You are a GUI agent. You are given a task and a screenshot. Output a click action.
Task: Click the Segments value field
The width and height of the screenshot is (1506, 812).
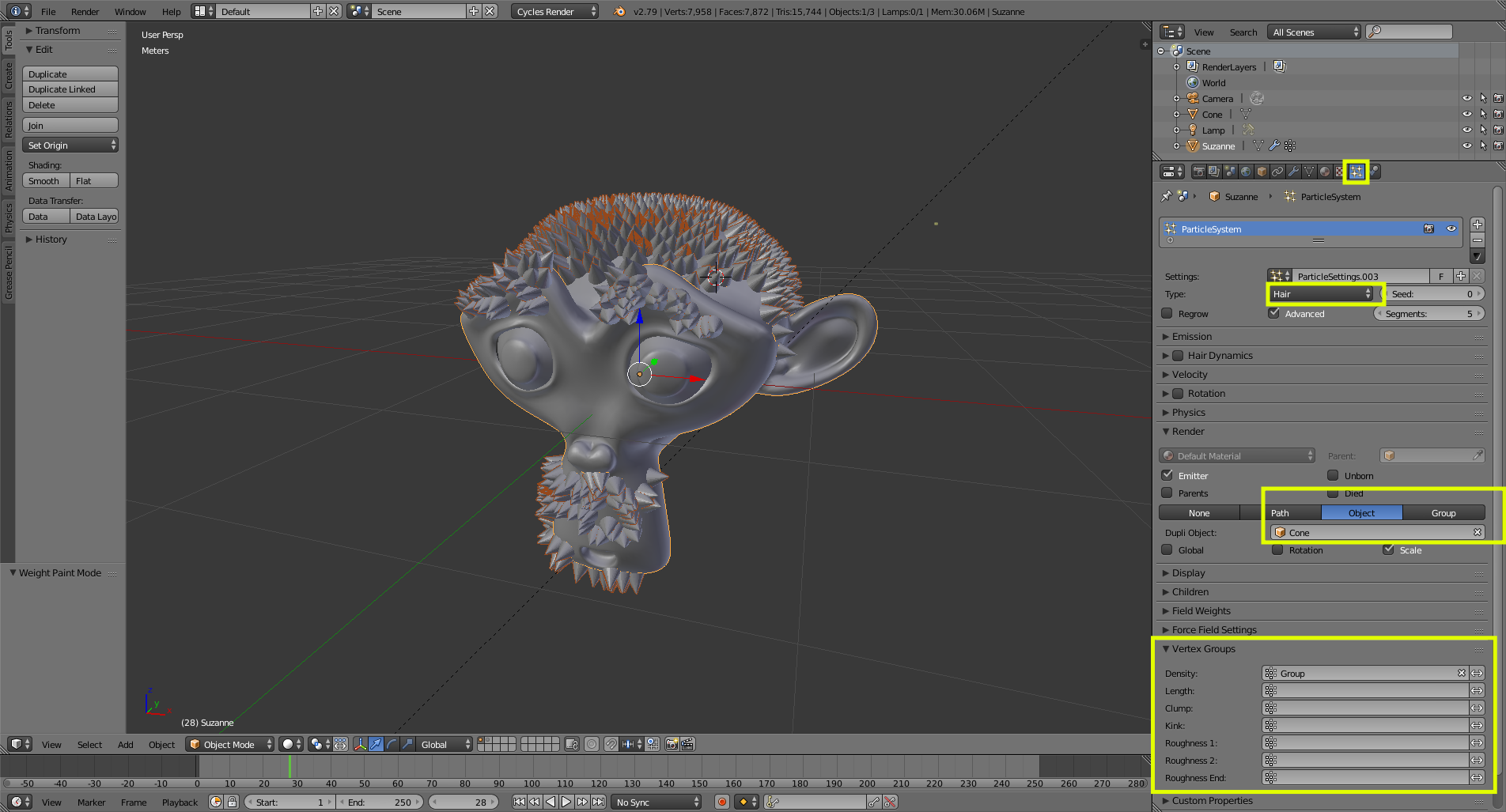point(1429,313)
